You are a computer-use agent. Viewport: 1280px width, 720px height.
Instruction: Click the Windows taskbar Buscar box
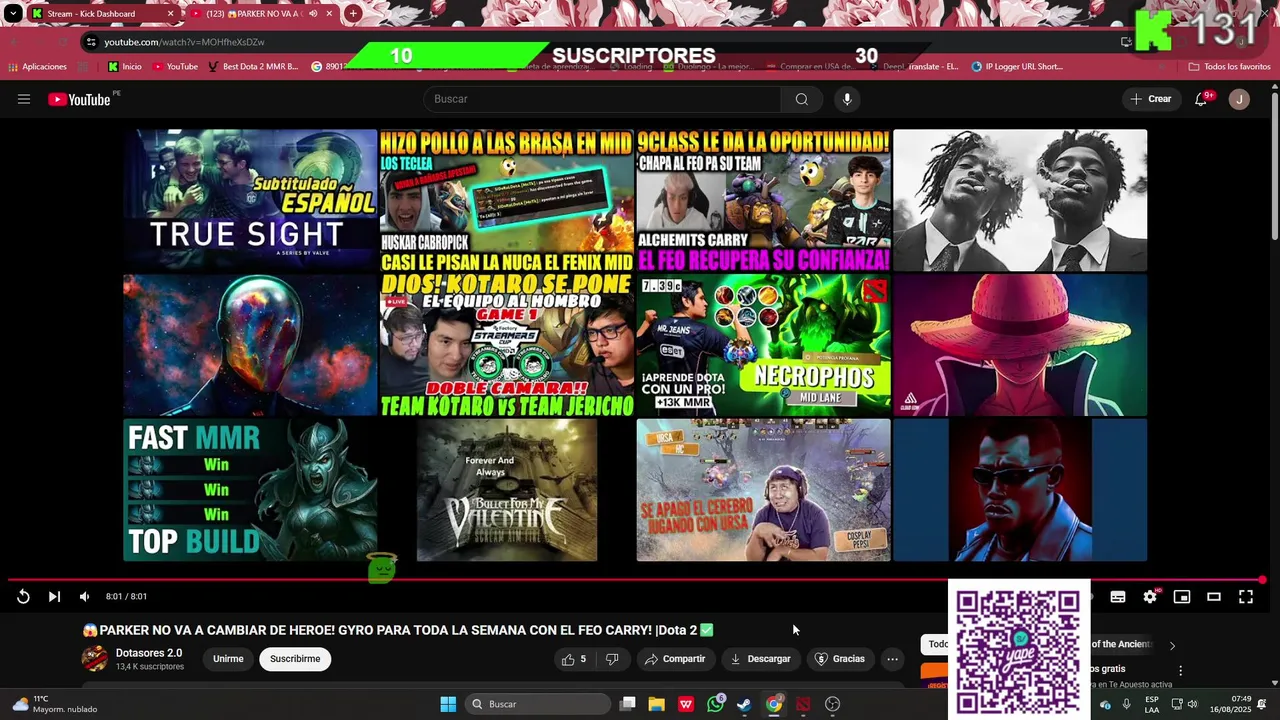(539, 704)
